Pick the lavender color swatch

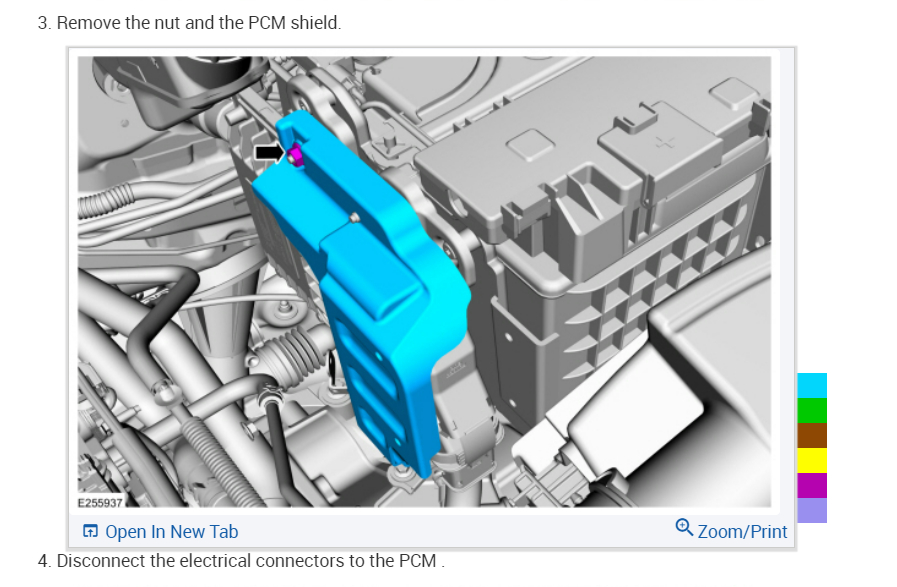click(x=812, y=510)
